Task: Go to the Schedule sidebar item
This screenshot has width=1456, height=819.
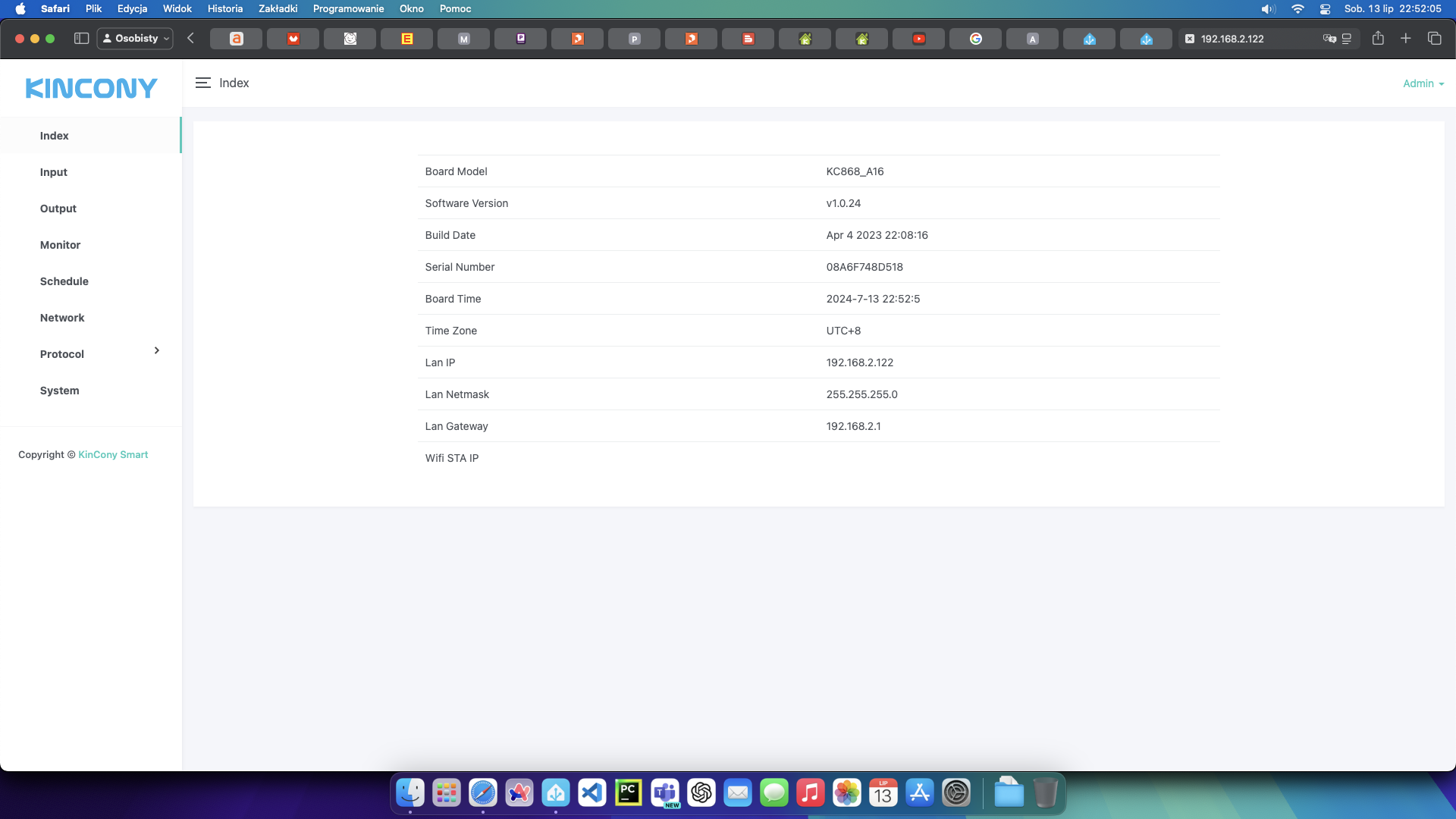Action: 64,281
